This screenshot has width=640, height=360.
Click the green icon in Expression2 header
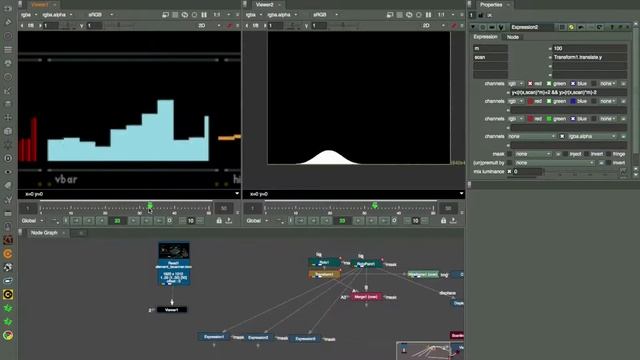pos(571,27)
